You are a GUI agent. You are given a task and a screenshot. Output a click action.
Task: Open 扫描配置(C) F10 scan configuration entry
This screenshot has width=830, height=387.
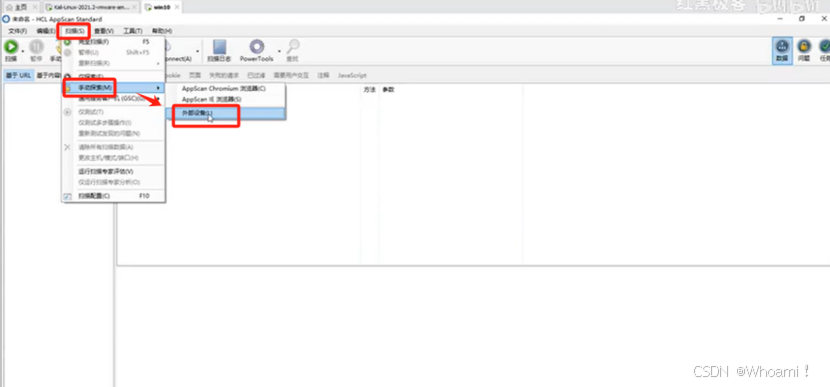point(114,196)
